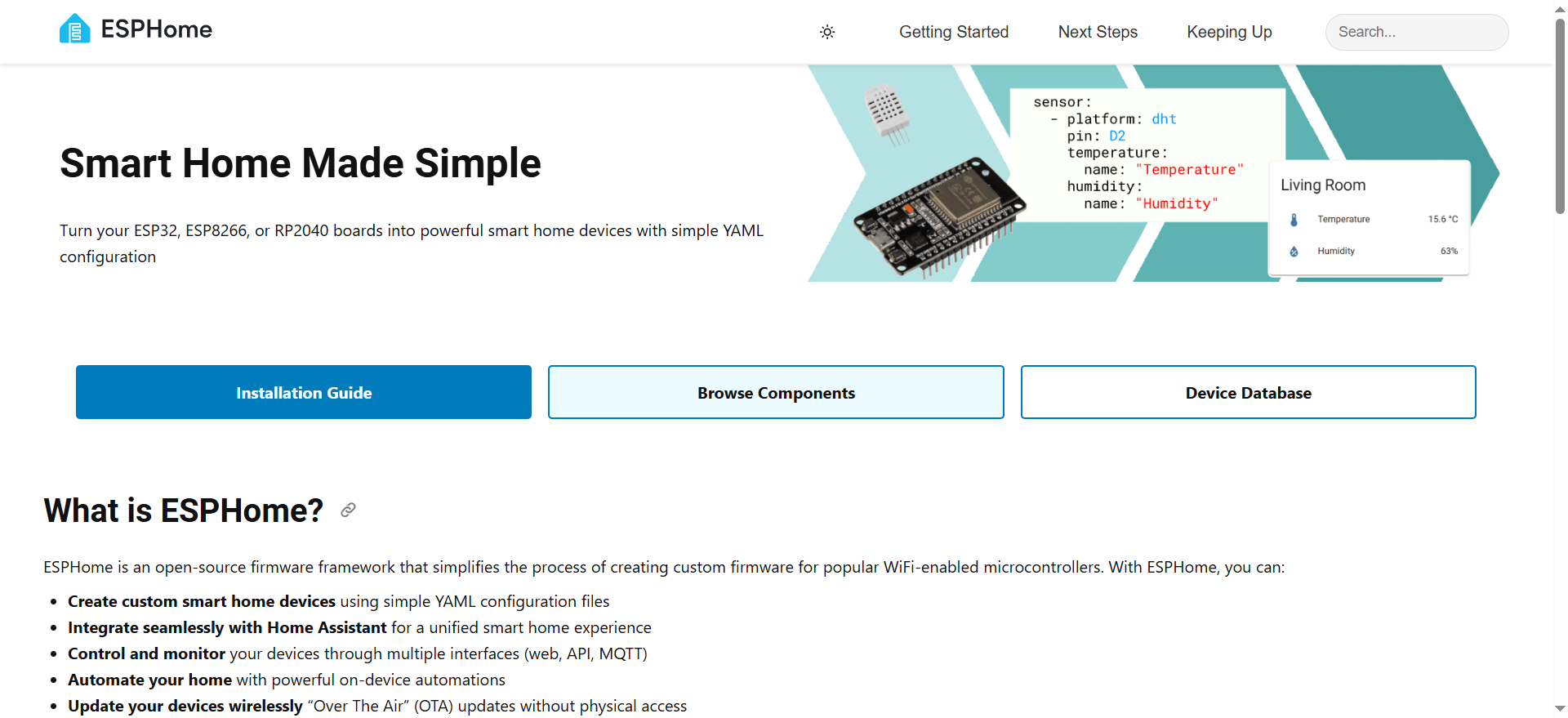Click the YAML sensor code snippet
Viewport: 1568px width, 718px height.
point(1143,154)
